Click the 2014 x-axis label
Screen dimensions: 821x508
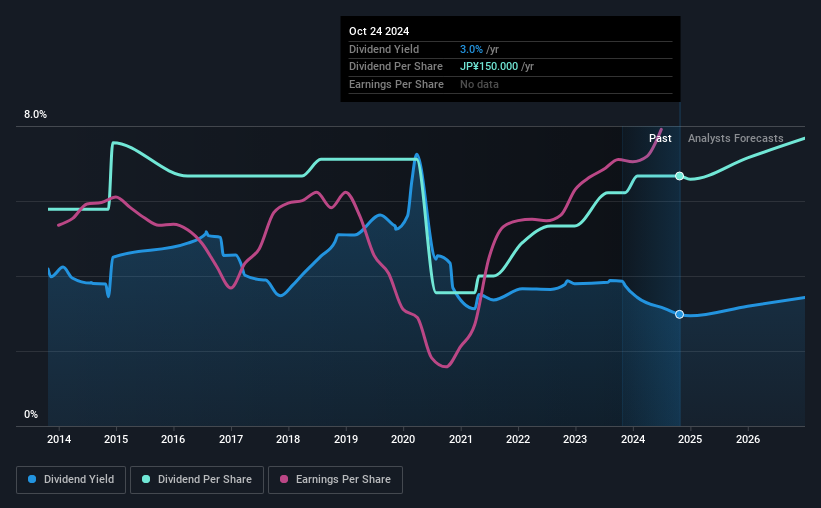pyautogui.click(x=59, y=439)
